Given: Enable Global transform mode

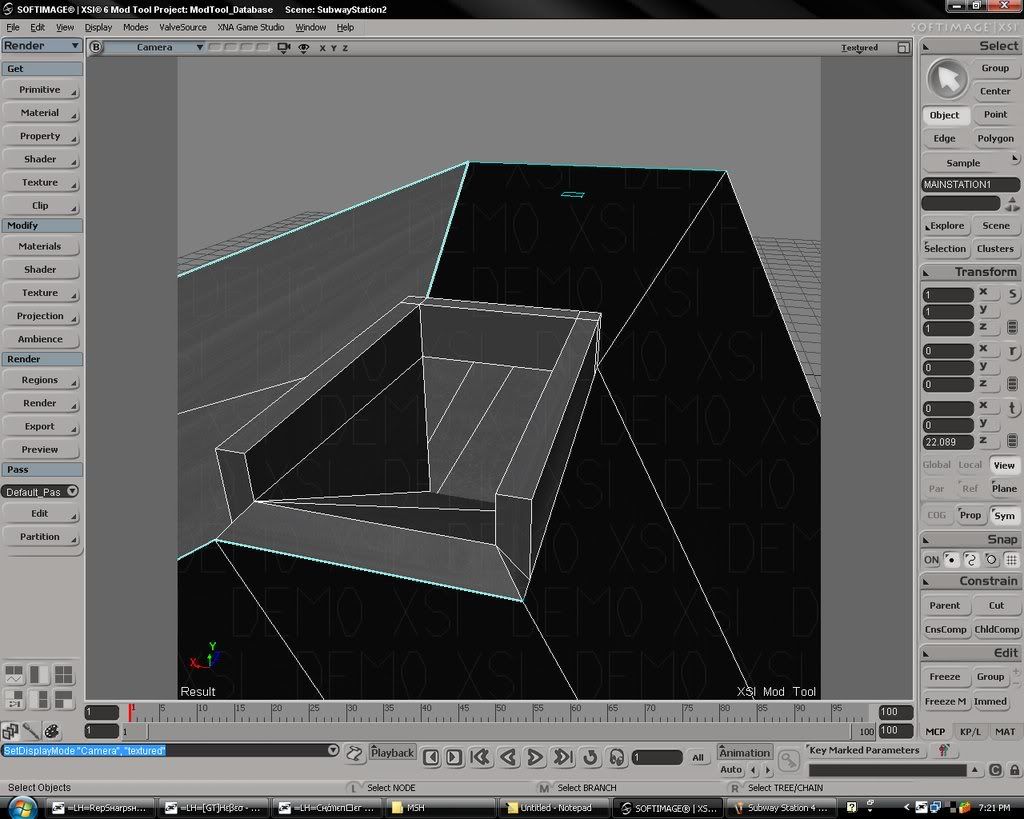Looking at the screenshot, I should (936, 464).
